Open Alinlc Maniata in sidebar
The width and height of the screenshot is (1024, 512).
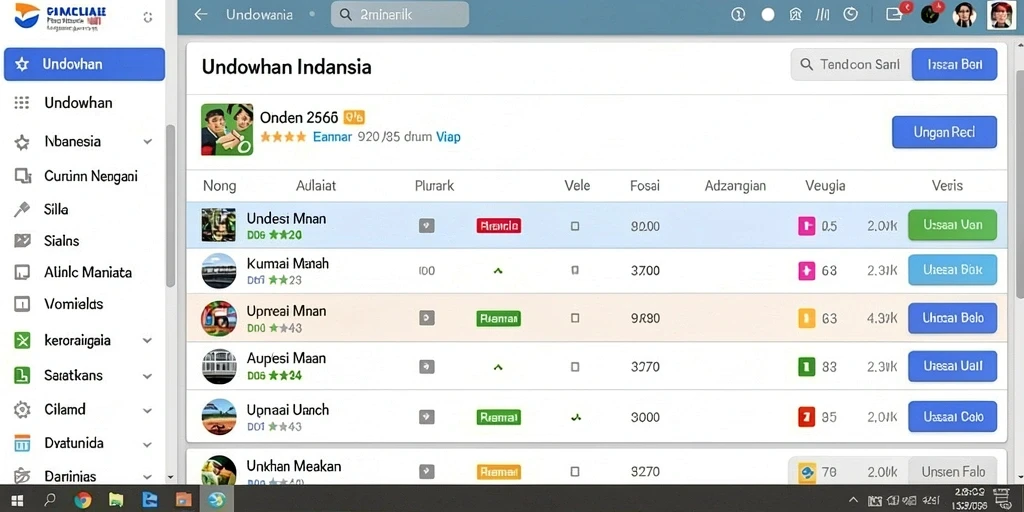tap(88, 272)
